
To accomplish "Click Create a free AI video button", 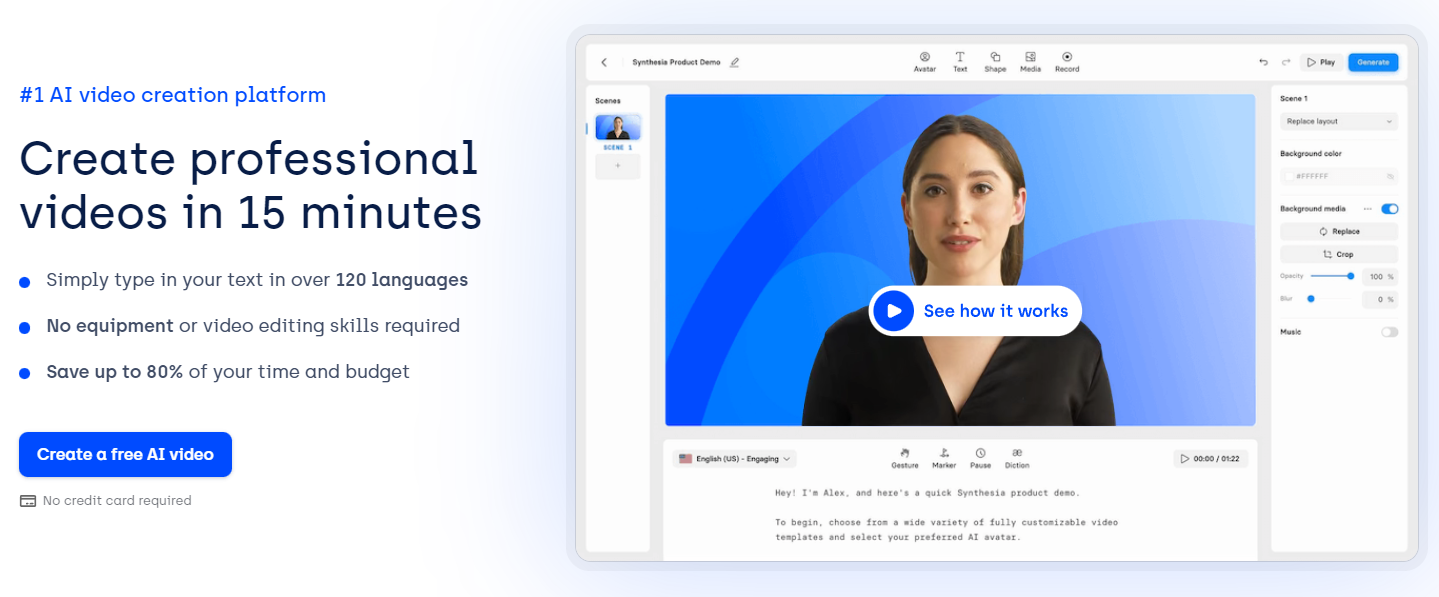I will click(x=125, y=454).
